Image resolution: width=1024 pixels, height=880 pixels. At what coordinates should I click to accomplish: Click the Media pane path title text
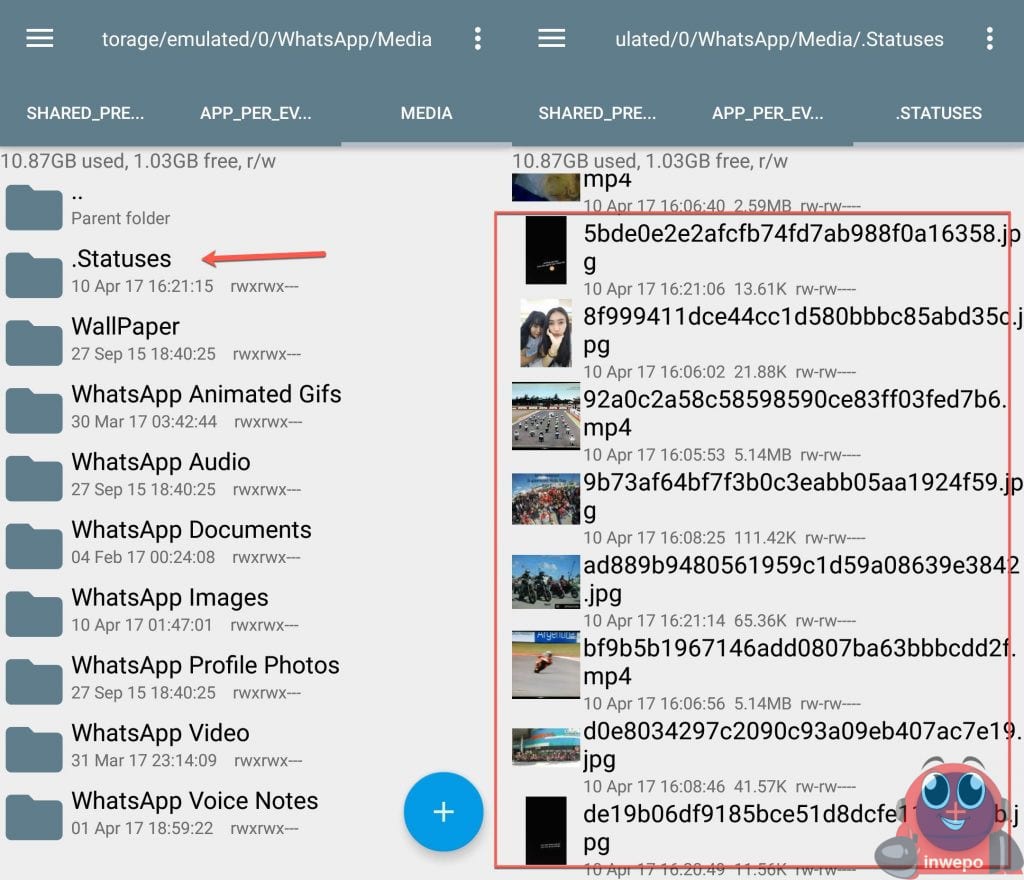(x=266, y=39)
